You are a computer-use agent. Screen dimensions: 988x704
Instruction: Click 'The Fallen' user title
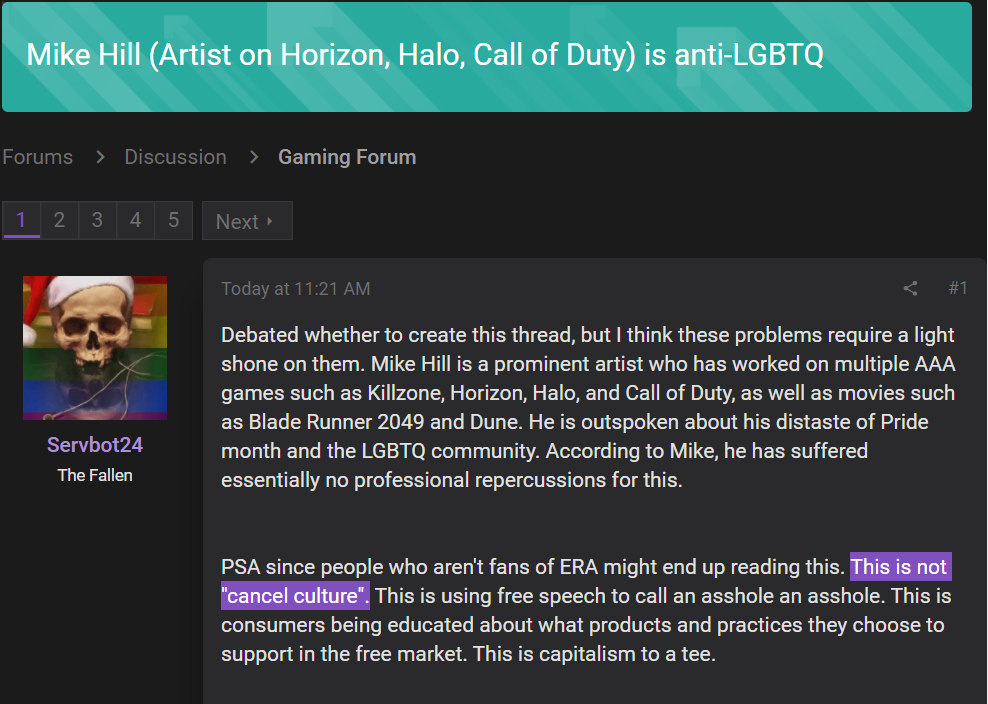[95, 475]
